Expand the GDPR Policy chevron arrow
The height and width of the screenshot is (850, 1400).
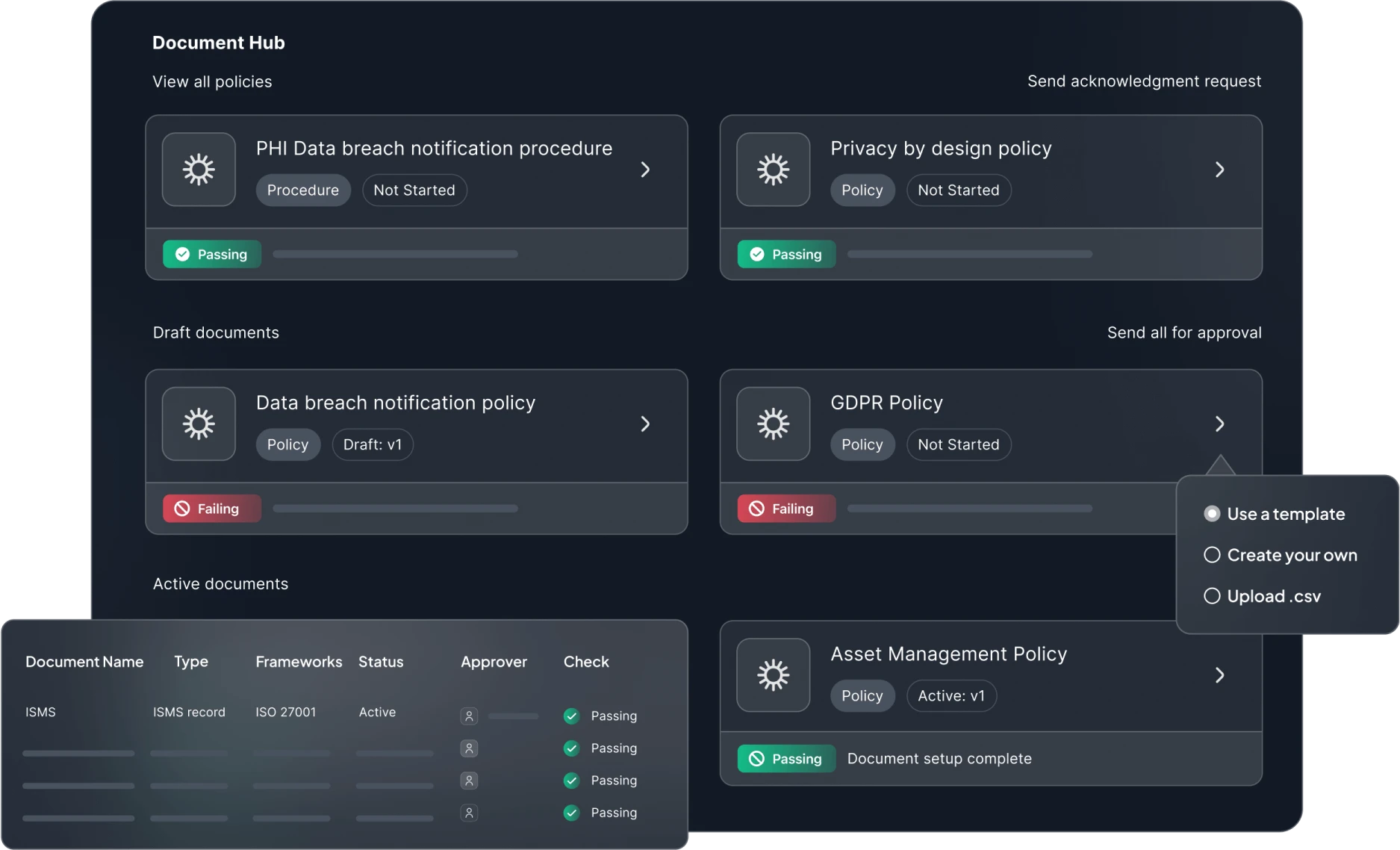(x=1219, y=424)
